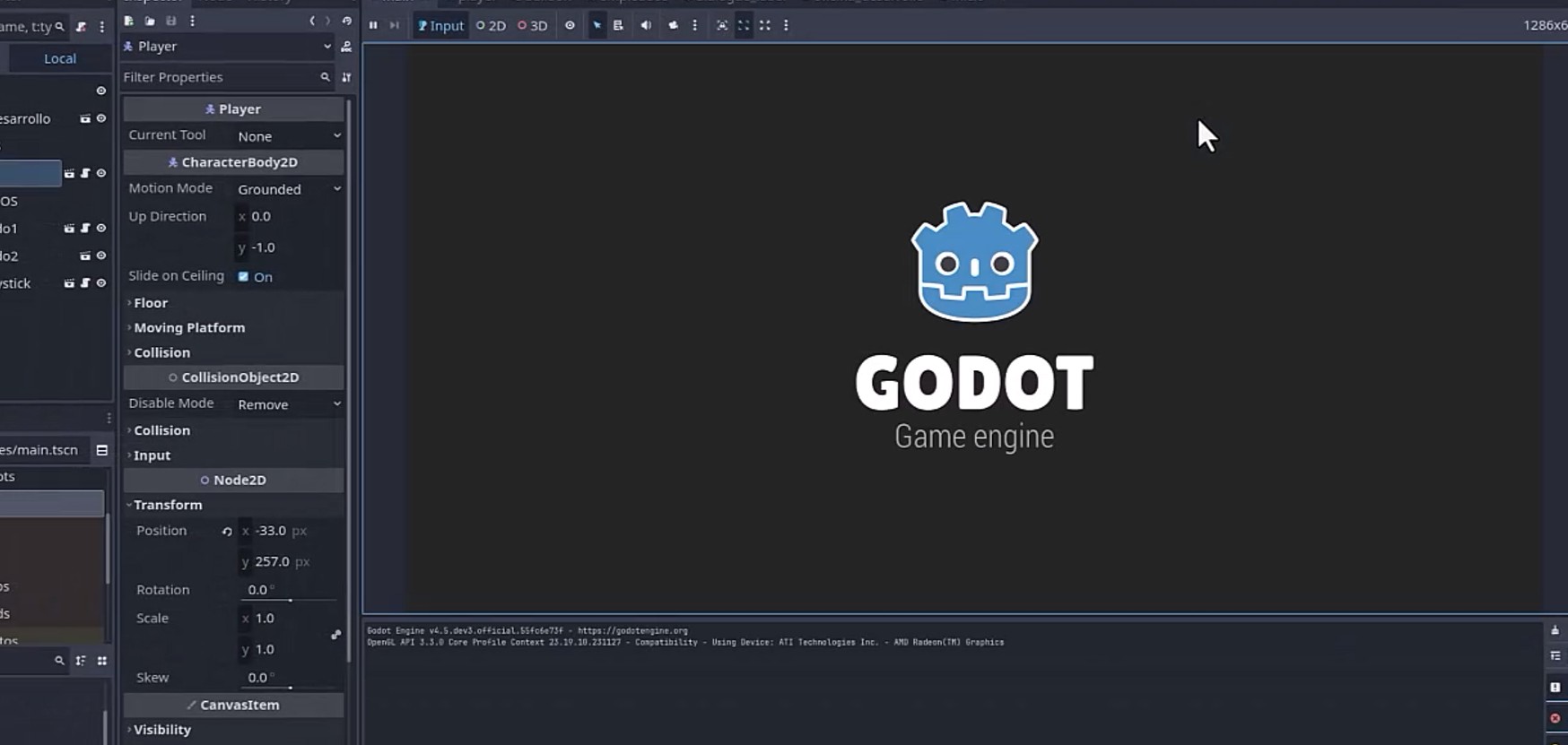
Task: Toggle visibility of ystick node
Action: (x=101, y=283)
